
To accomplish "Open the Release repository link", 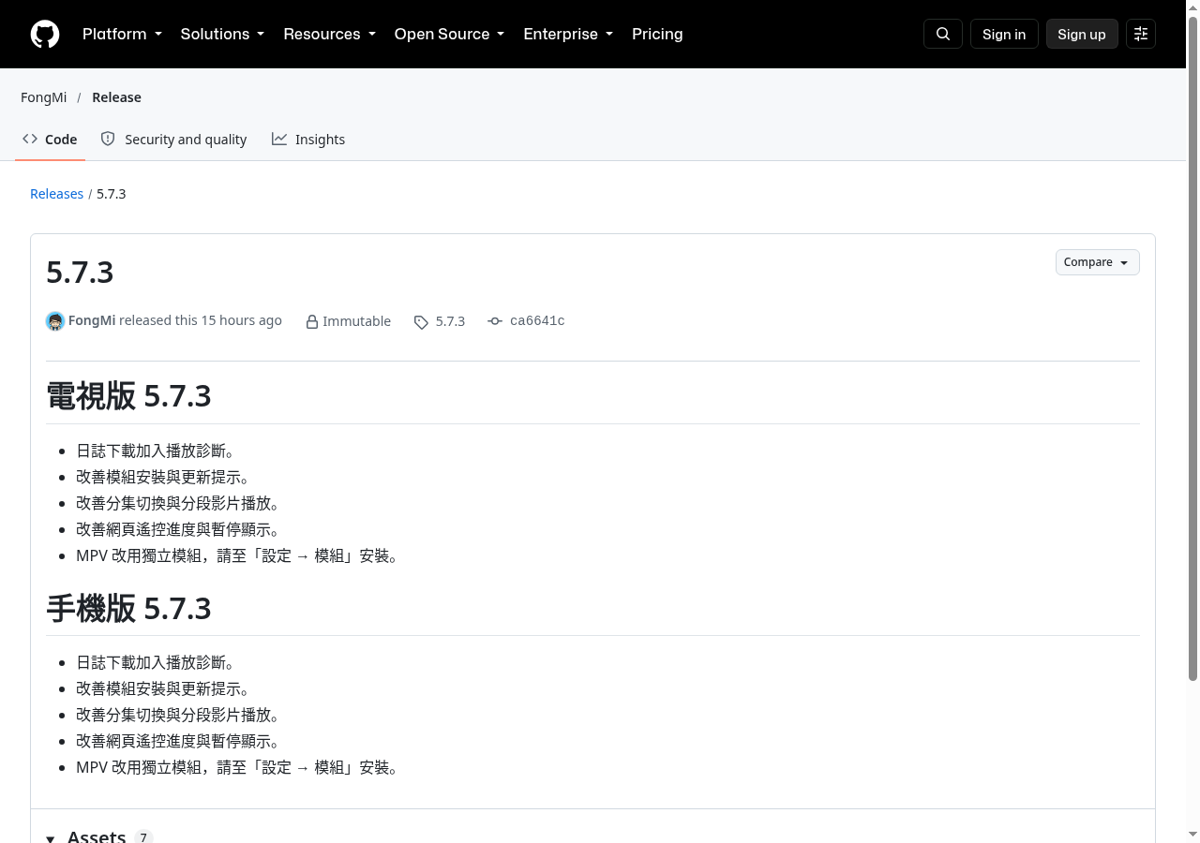I will pos(116,97).
